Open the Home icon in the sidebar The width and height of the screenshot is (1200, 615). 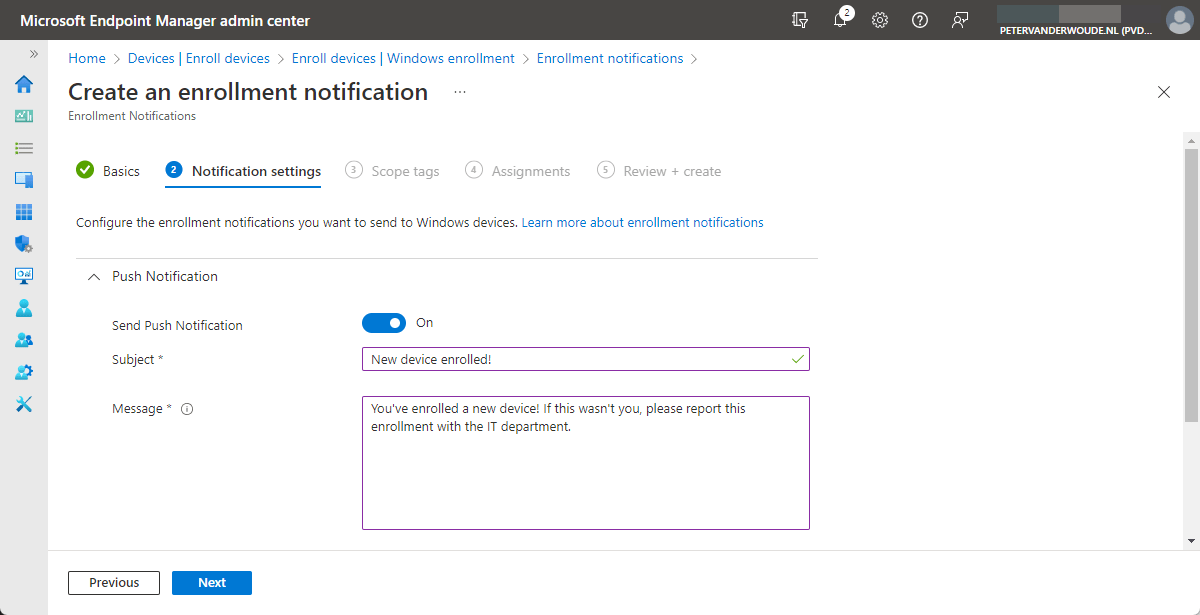click(x=23, y=84)
